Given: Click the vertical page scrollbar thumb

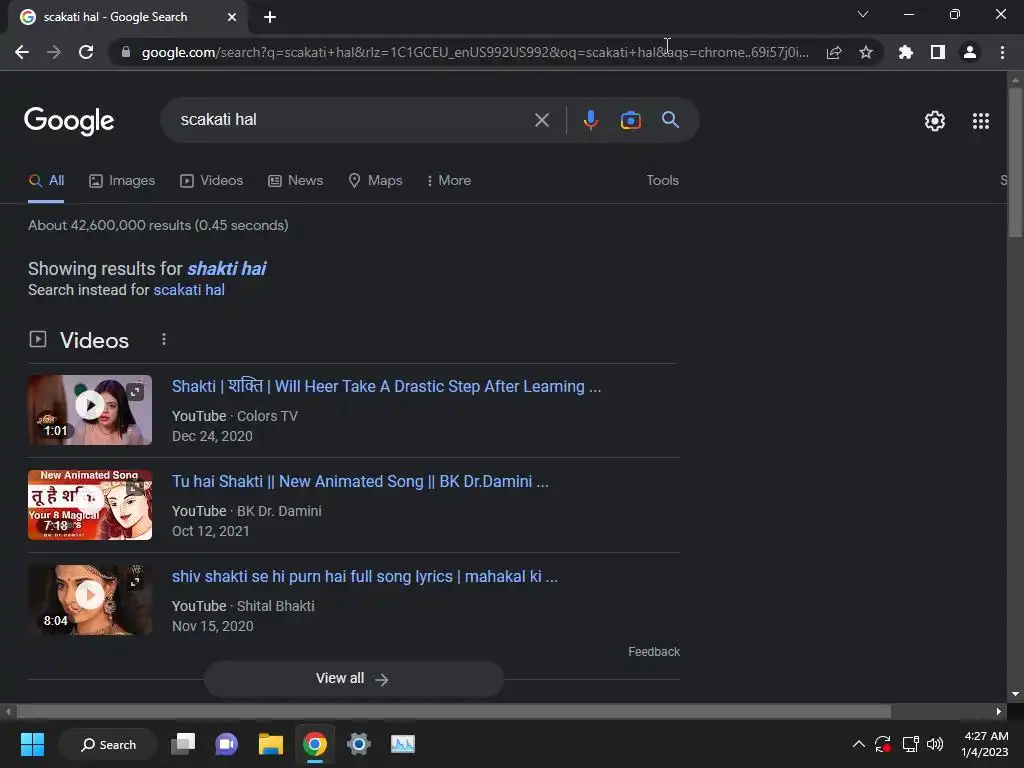Looking at the screenshot, I should point(1015,162).
